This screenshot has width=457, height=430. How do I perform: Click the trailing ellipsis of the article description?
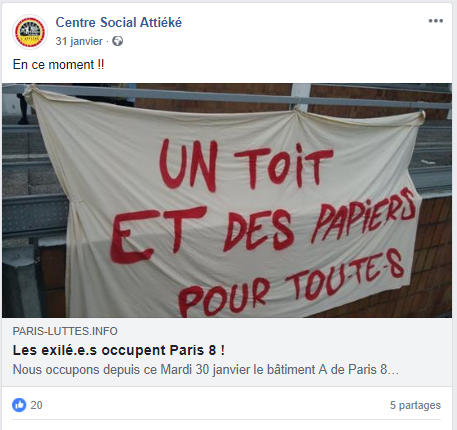[394, 370]
